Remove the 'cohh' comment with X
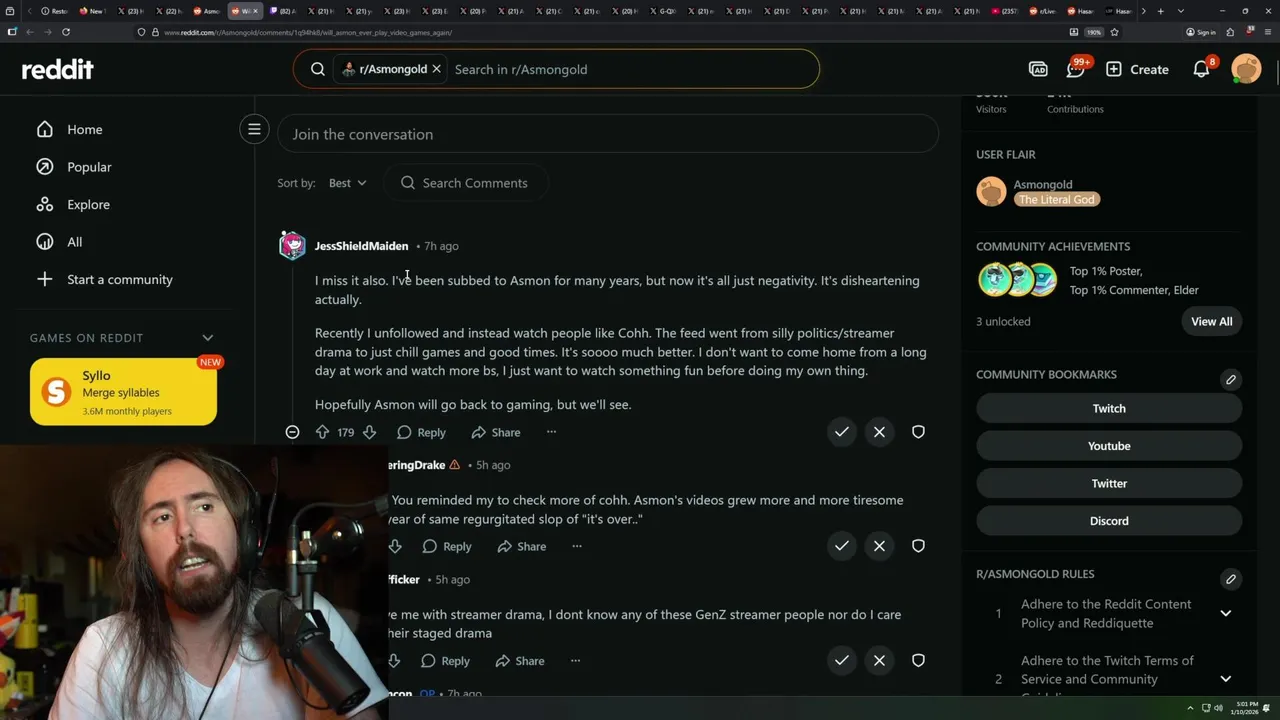The height and width of the screenshot is (720, 1280). (879, 546)
